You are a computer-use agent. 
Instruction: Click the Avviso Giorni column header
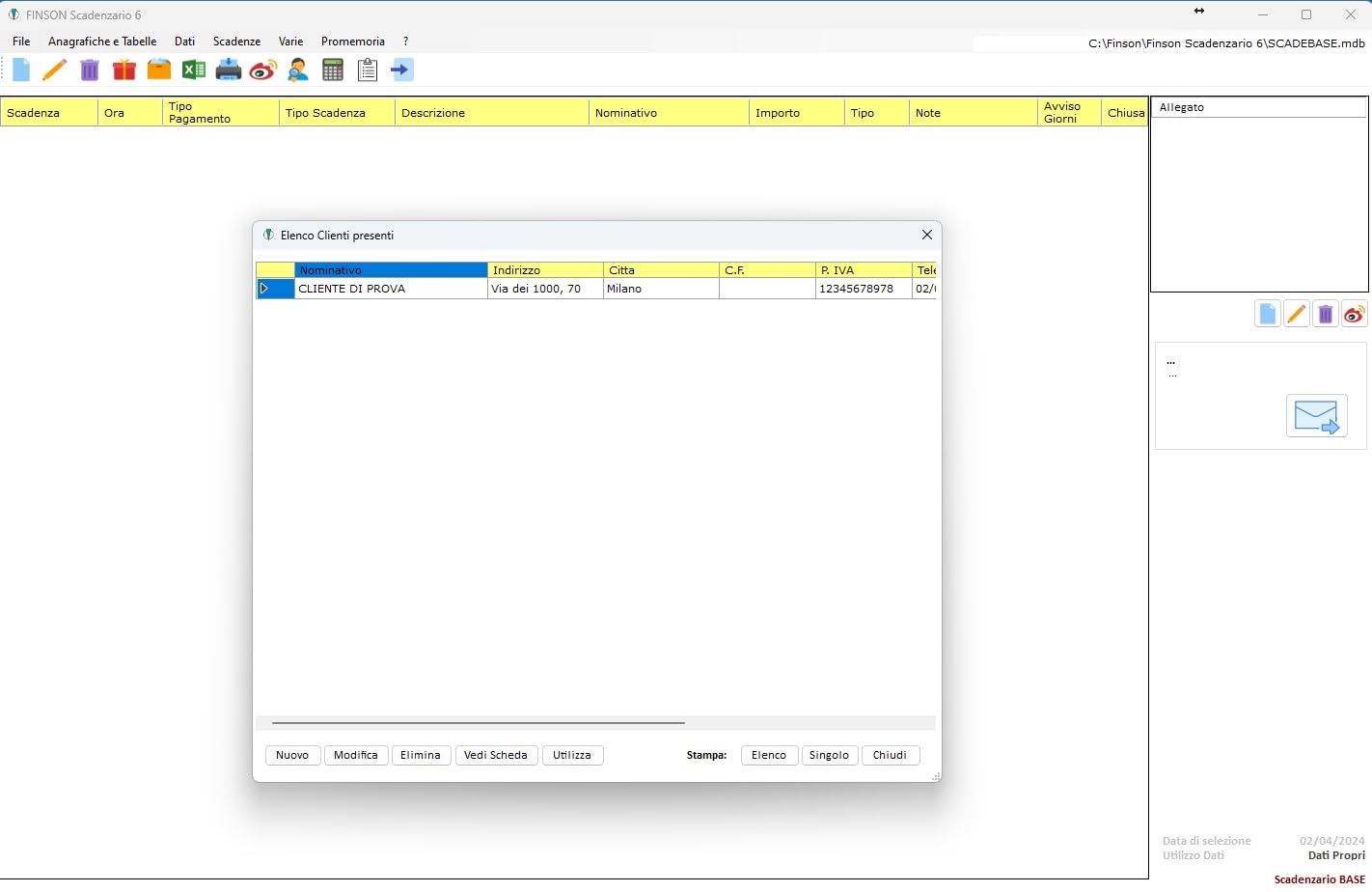1069,112
